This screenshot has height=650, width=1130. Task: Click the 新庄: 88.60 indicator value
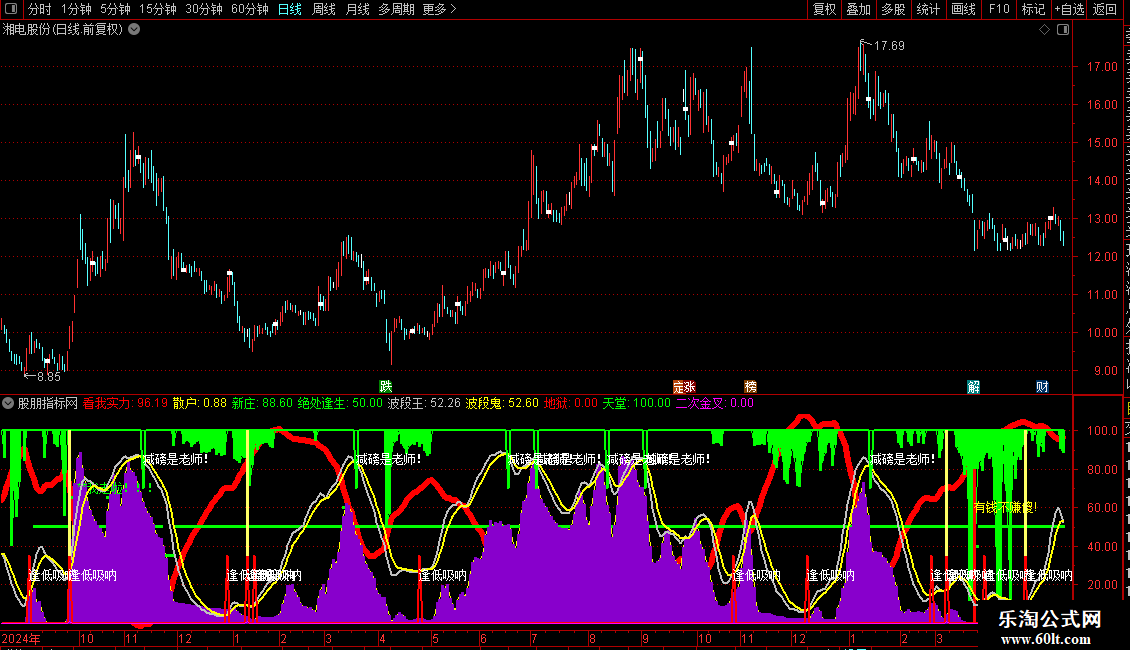[x=262, y=404]
